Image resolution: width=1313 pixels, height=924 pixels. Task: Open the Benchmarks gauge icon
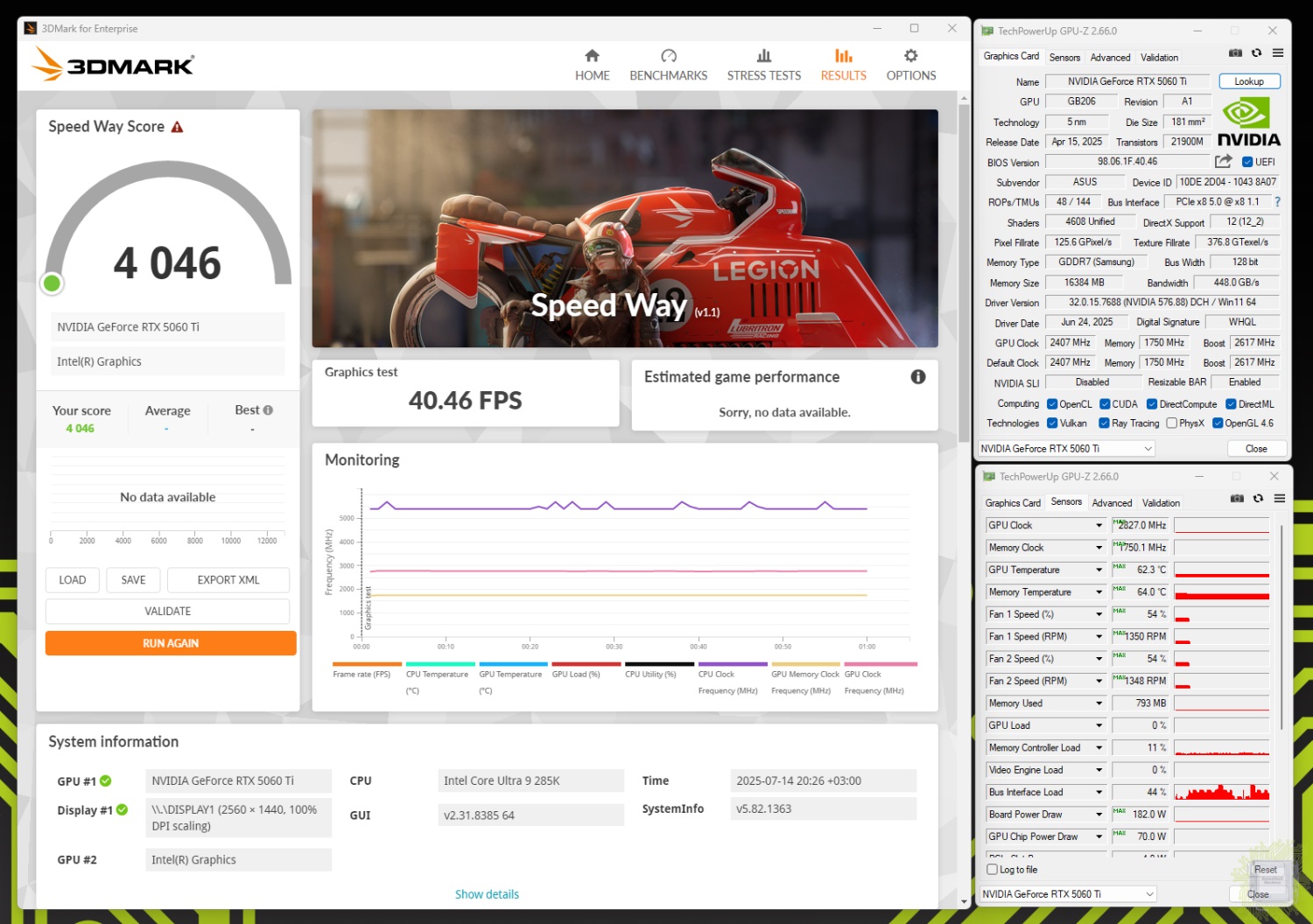pyautogui.click(x=669, y=56)
